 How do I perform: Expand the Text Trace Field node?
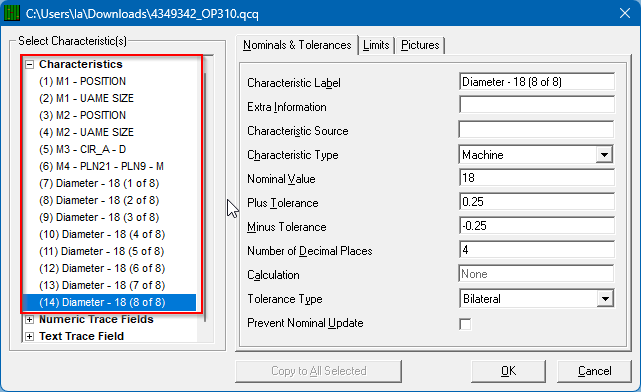tap(29, 336)
